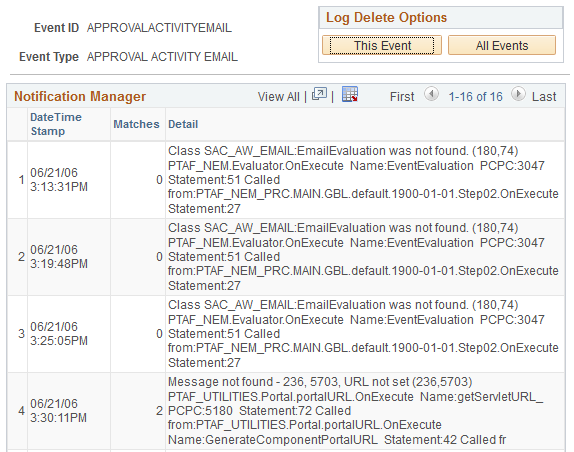The image size is (574, 452).
Task: Click the 1-16 of 16 row counter
Action: pos(476,97)
